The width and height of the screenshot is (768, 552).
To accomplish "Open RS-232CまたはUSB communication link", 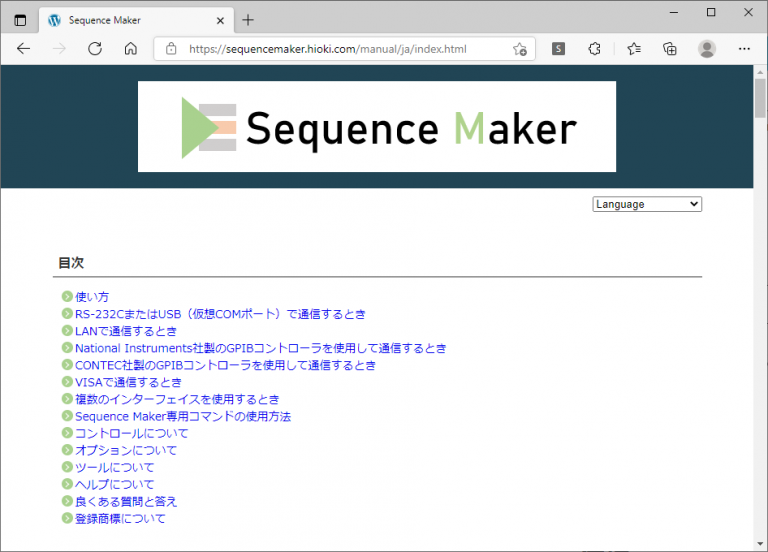I will (x=220, y=314).
